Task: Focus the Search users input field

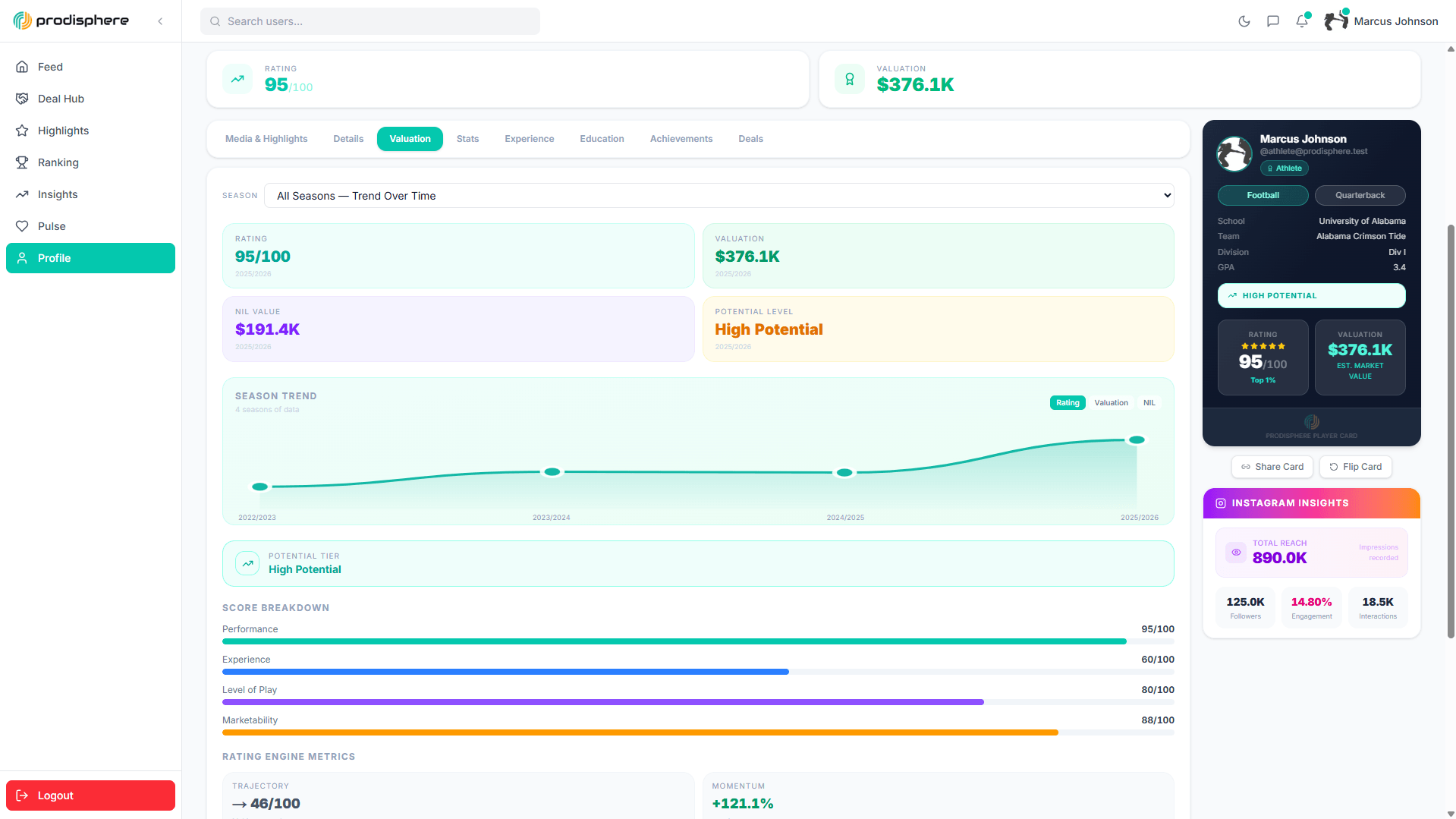Action: (x=370, y=21)
